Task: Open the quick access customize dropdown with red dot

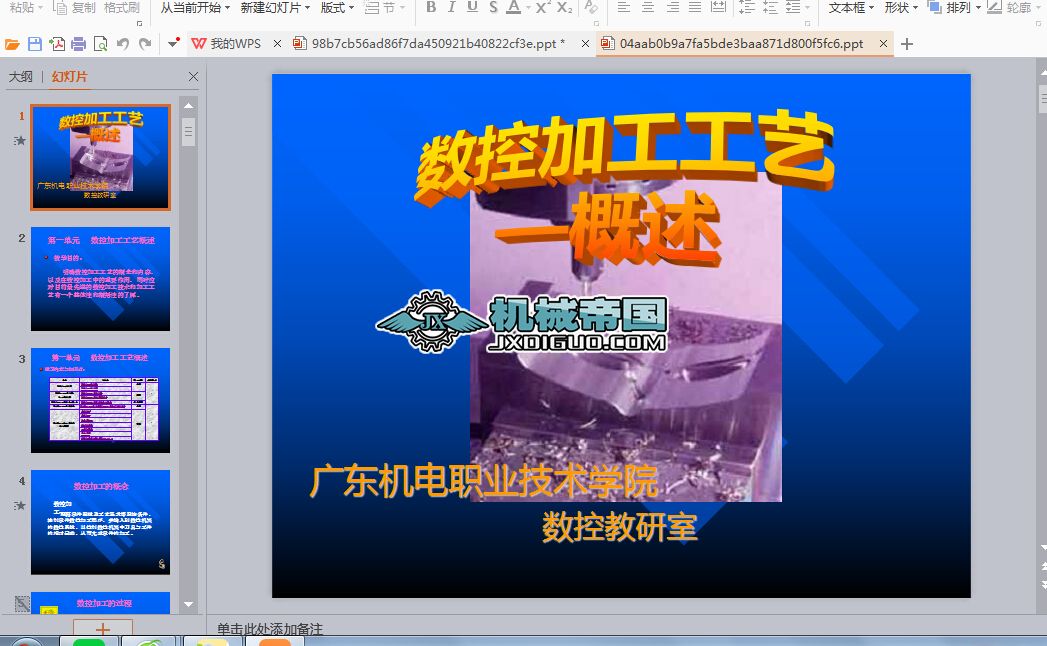Action: point(174,44)
